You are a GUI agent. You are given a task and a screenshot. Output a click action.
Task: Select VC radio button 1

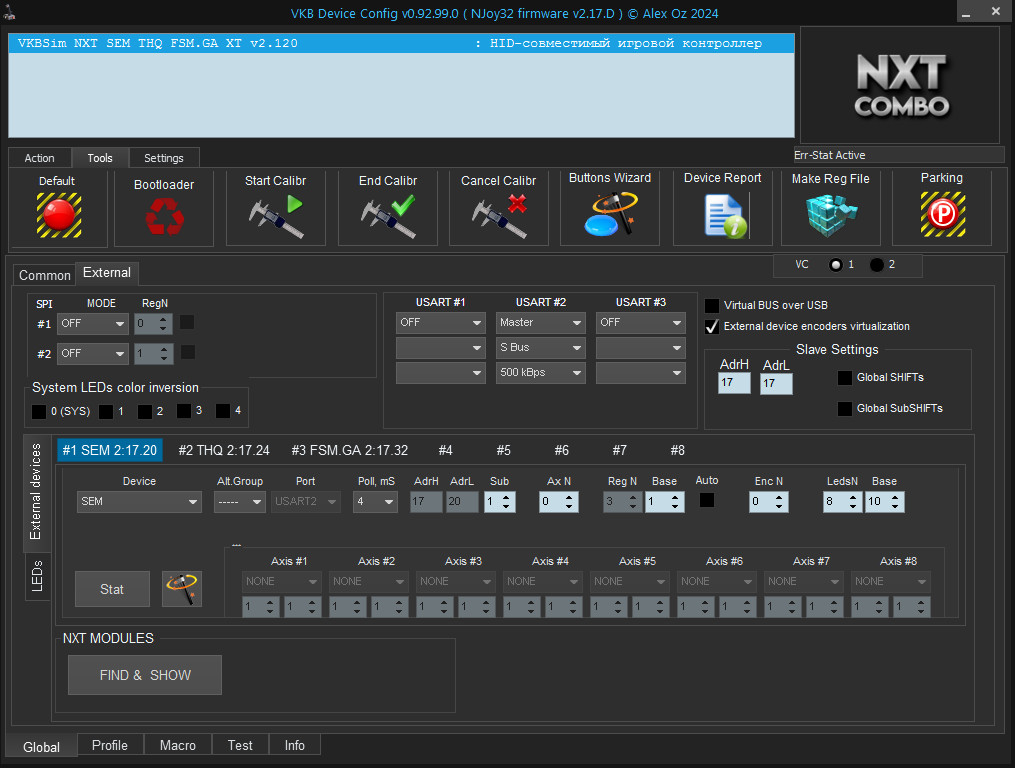click(836, 265)
